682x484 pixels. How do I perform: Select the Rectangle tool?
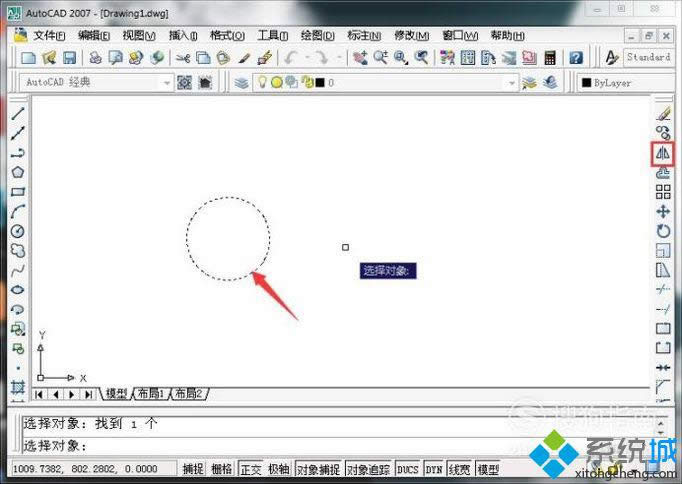tap(18, 192)
